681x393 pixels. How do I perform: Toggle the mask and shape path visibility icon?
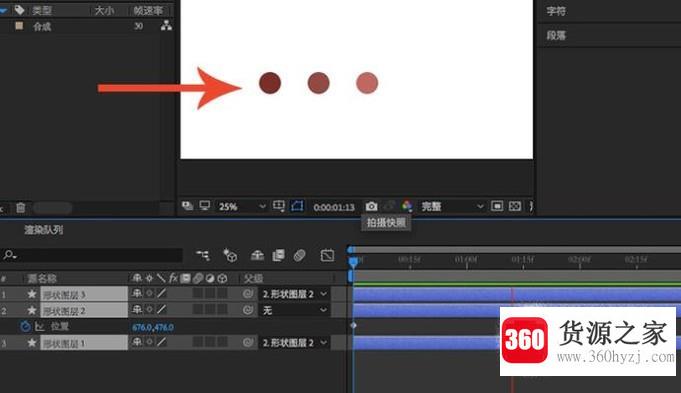click(297, 206)
